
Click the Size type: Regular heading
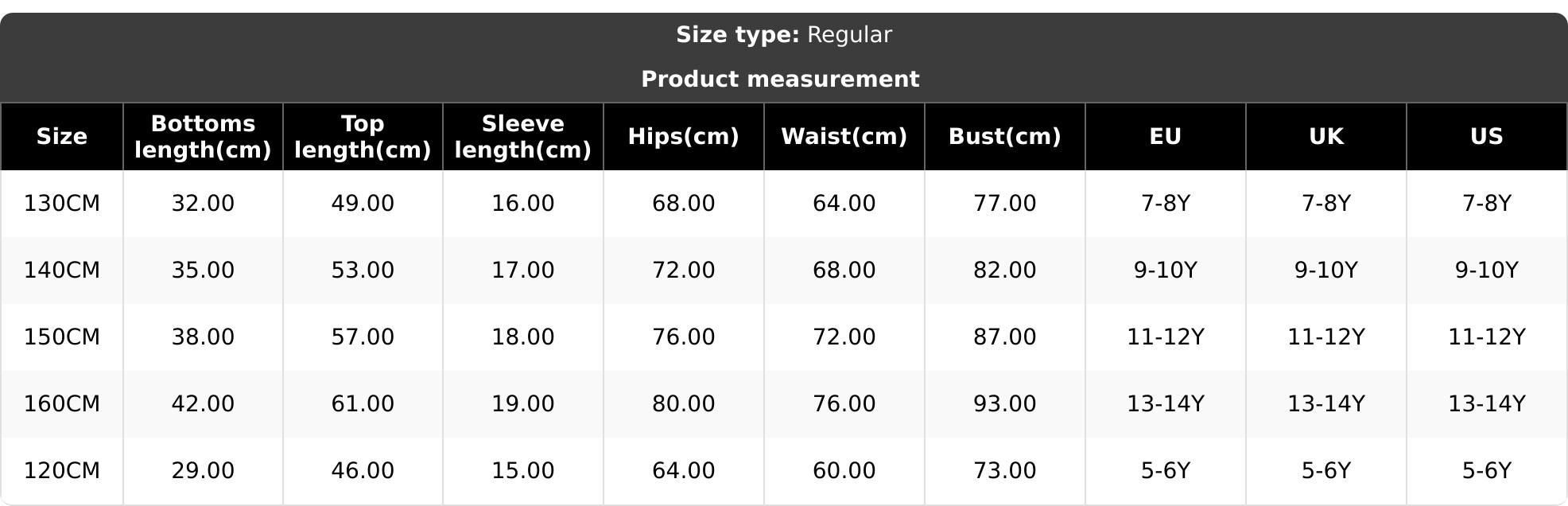[783, 35]
